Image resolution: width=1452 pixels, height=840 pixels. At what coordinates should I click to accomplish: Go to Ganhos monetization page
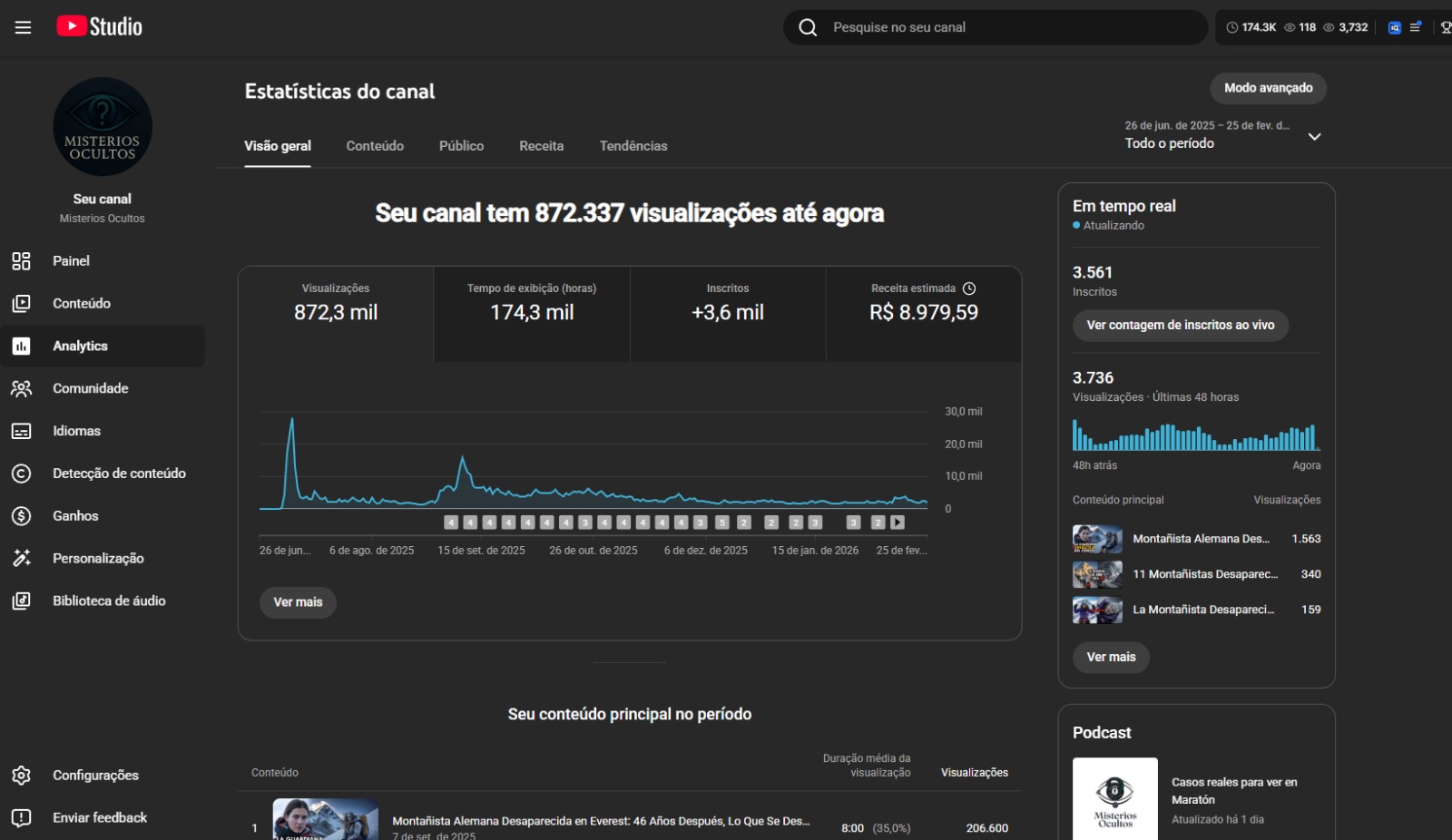[x=75, y=516]
